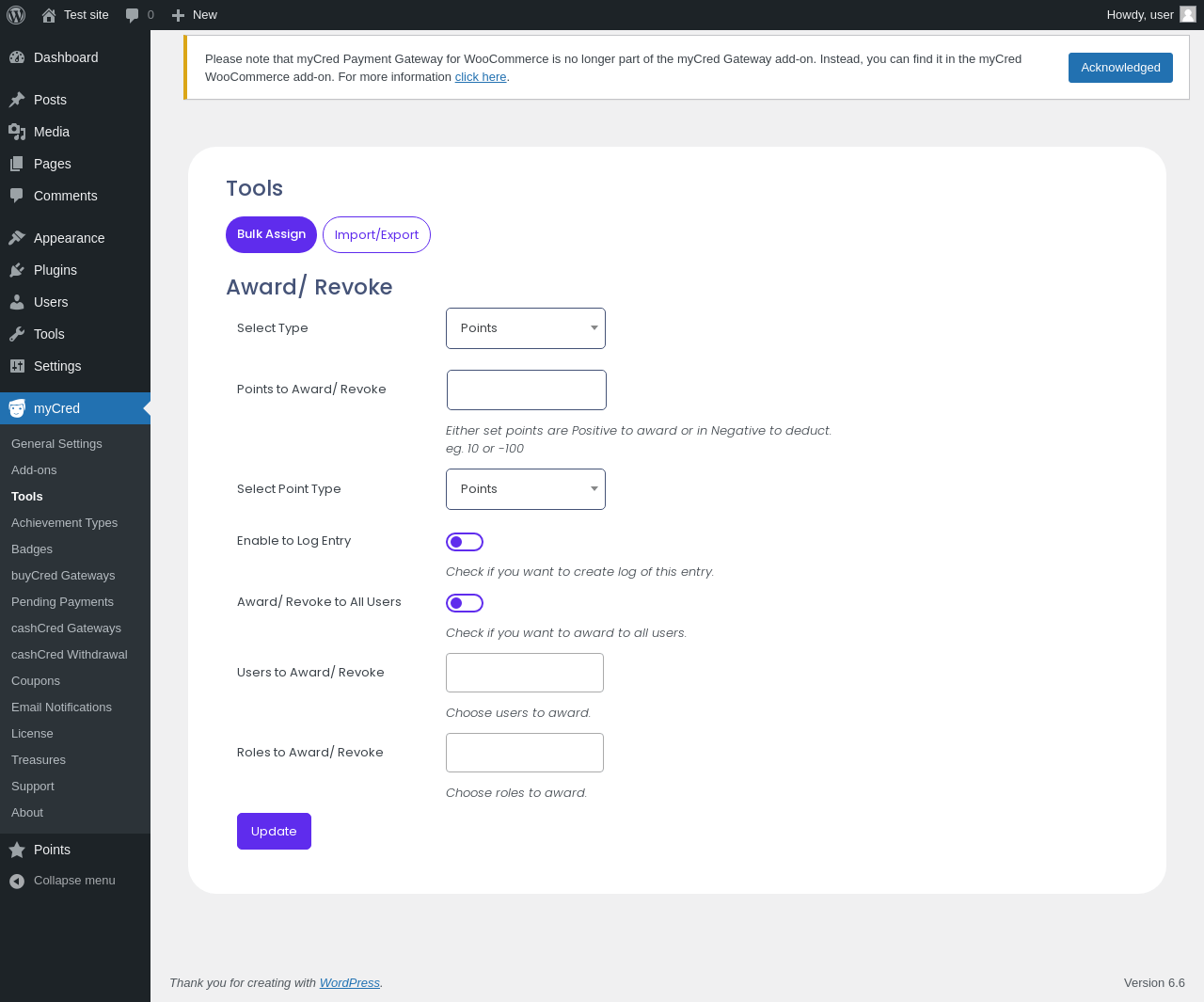The image size is (1204, 1002).
Task: Click the home icon beside Test site
Action: coord(49,15)
